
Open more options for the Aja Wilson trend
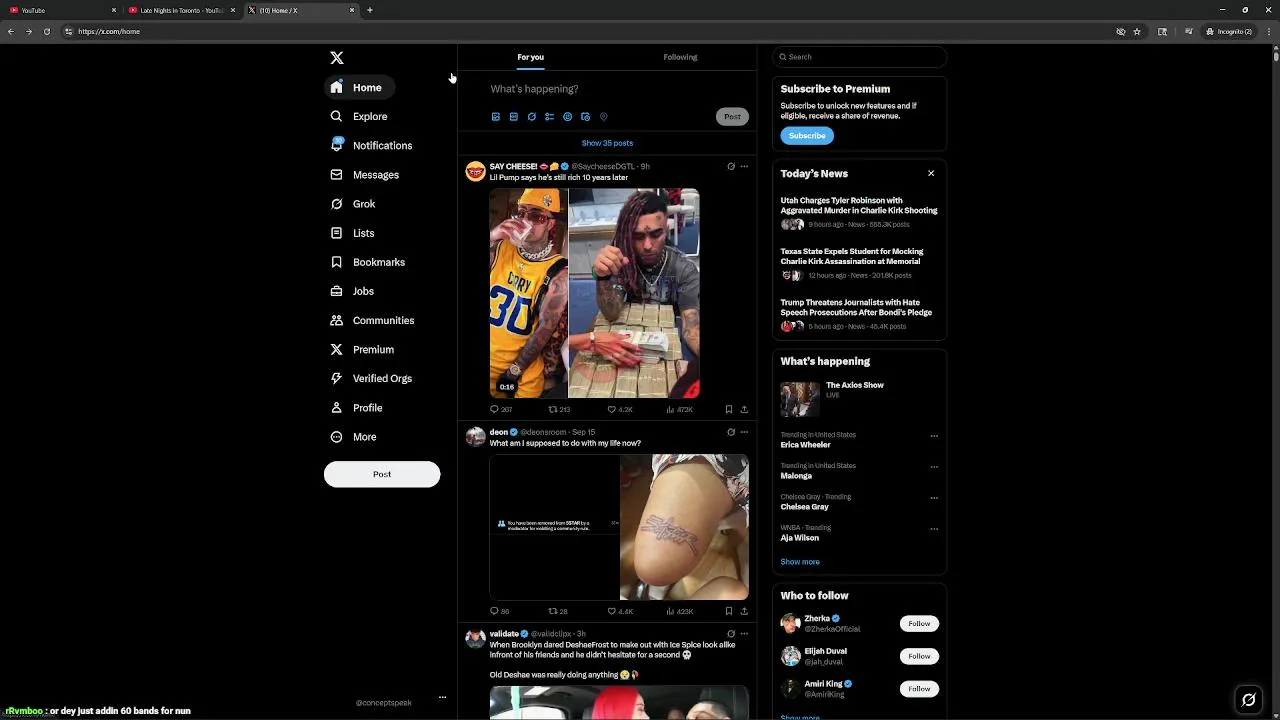[934, 529]
